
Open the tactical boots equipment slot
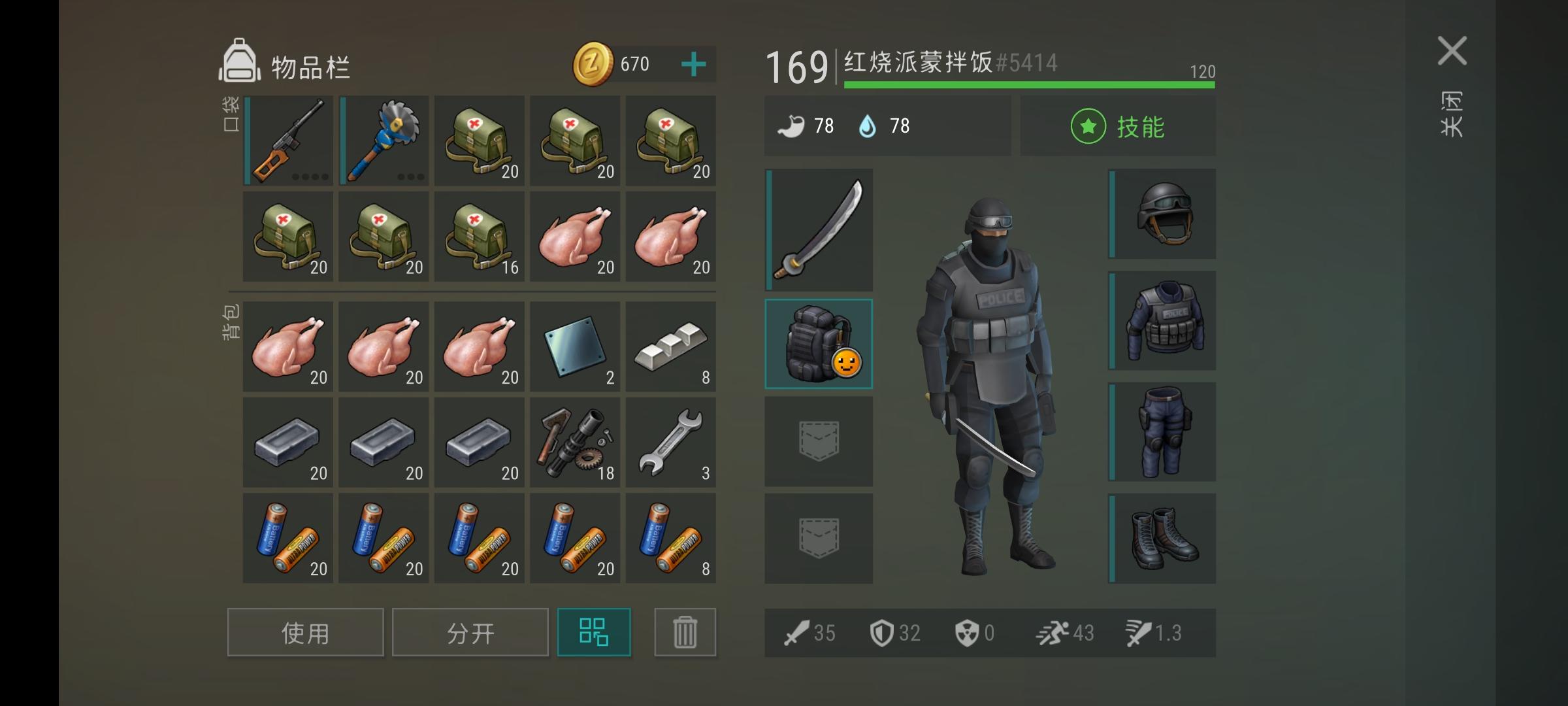[x=1162, y=539]
